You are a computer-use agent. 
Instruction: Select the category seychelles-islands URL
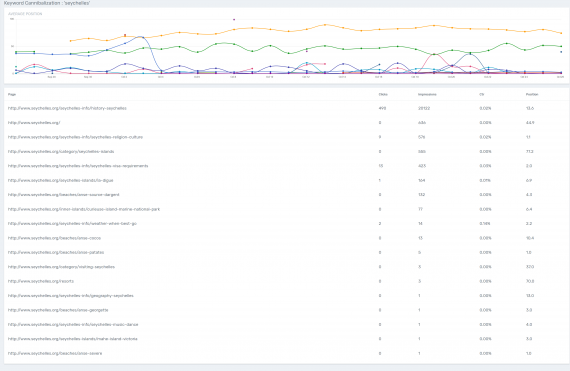61,152
